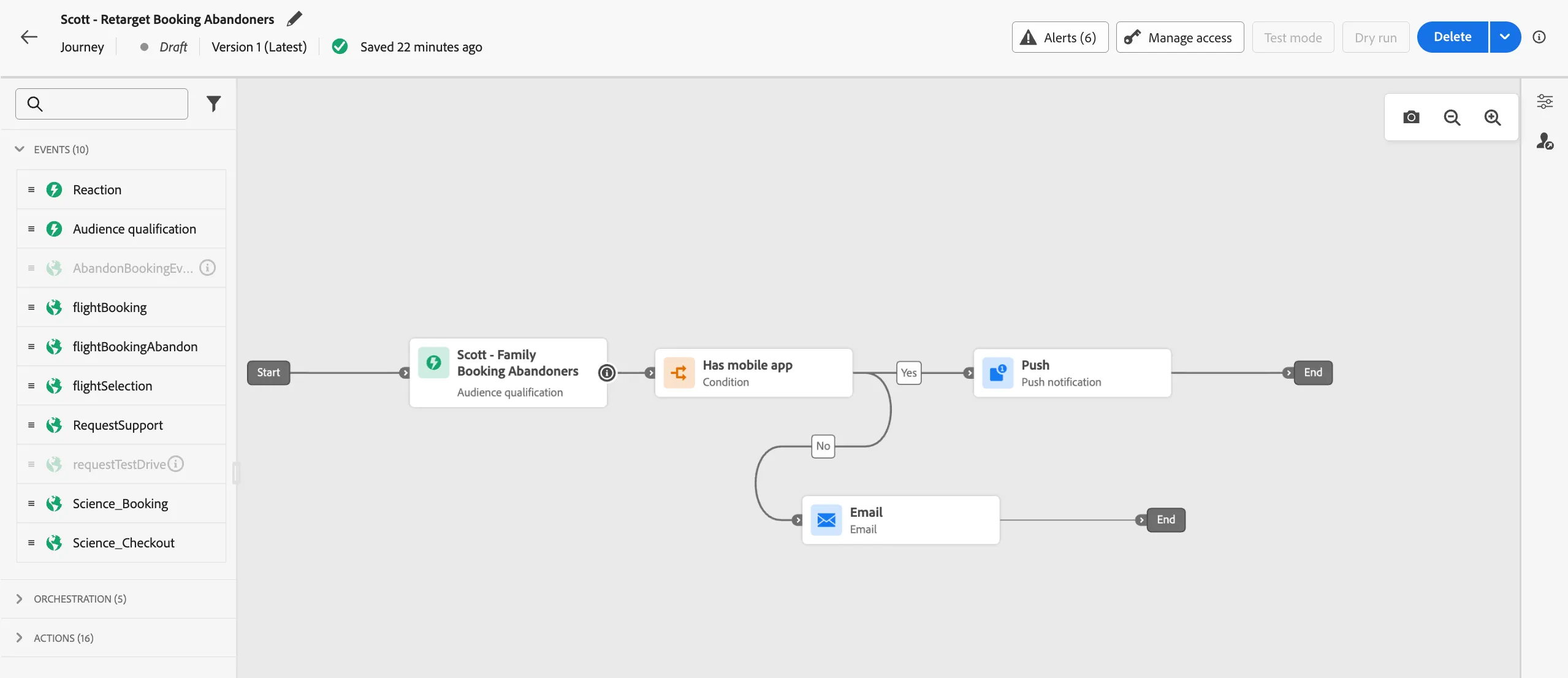This screenshot has width=1568, height=678.
Task: Click the activity search input field
Action: point(102,104)
